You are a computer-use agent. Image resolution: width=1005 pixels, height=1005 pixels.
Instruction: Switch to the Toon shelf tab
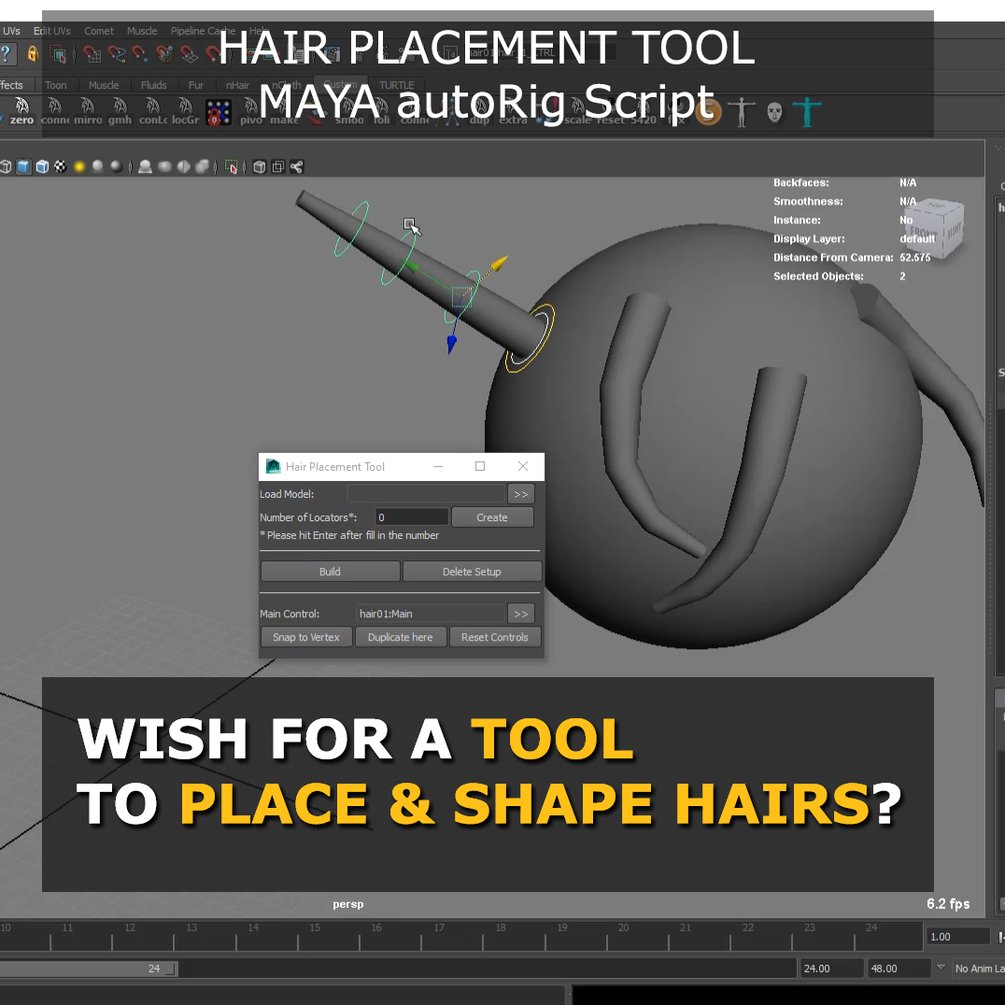56,85
